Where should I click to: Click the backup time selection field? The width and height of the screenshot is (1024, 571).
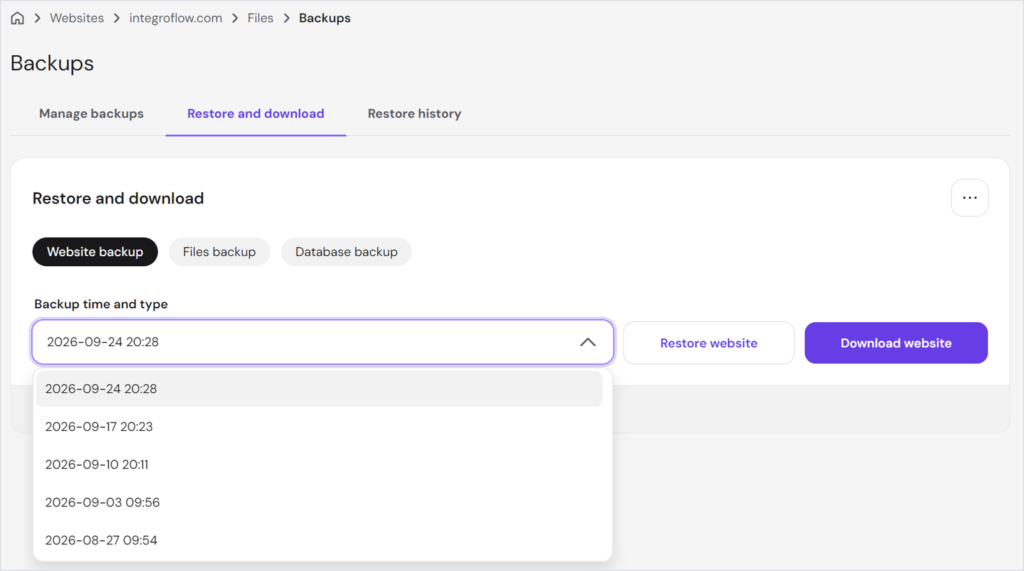point(323,342)
